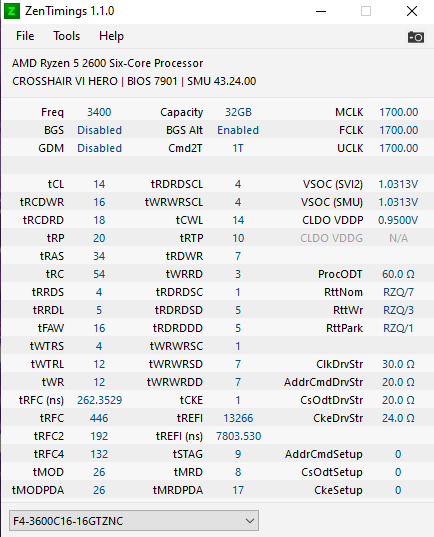Viewport: 434px width, 537px height.
Task: Minimize the ZenTimings window
Action: pyautogui.click(x=321, y=11)
